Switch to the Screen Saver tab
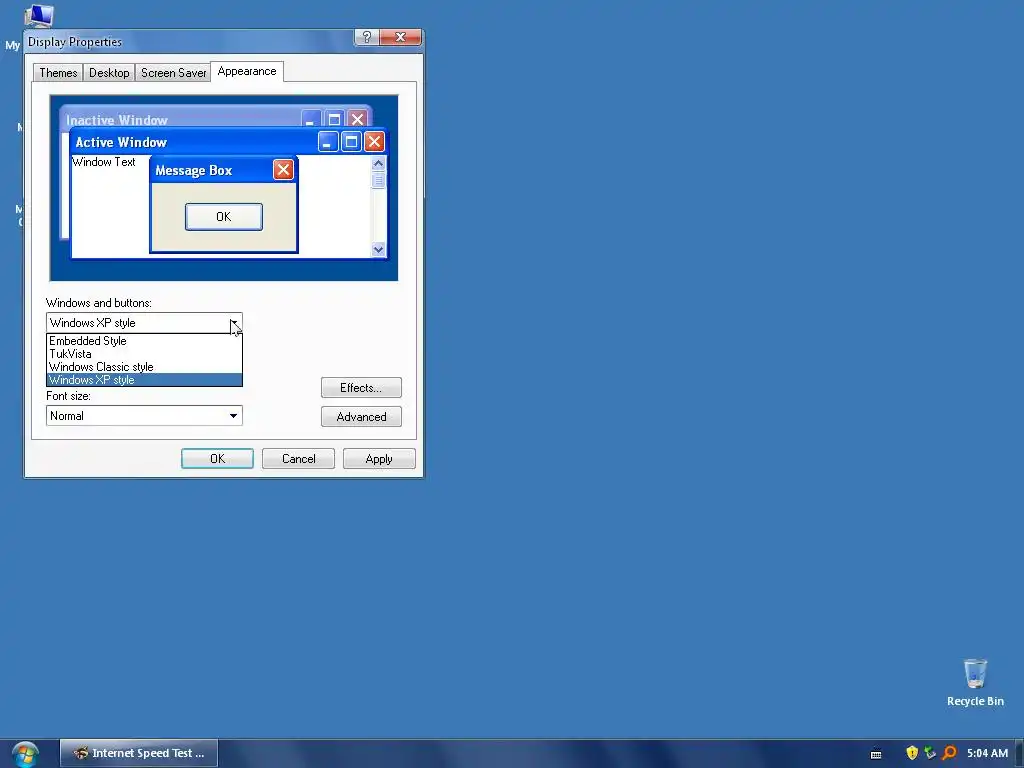Viewport: 1024px width, 768px height. click(173, 72)
